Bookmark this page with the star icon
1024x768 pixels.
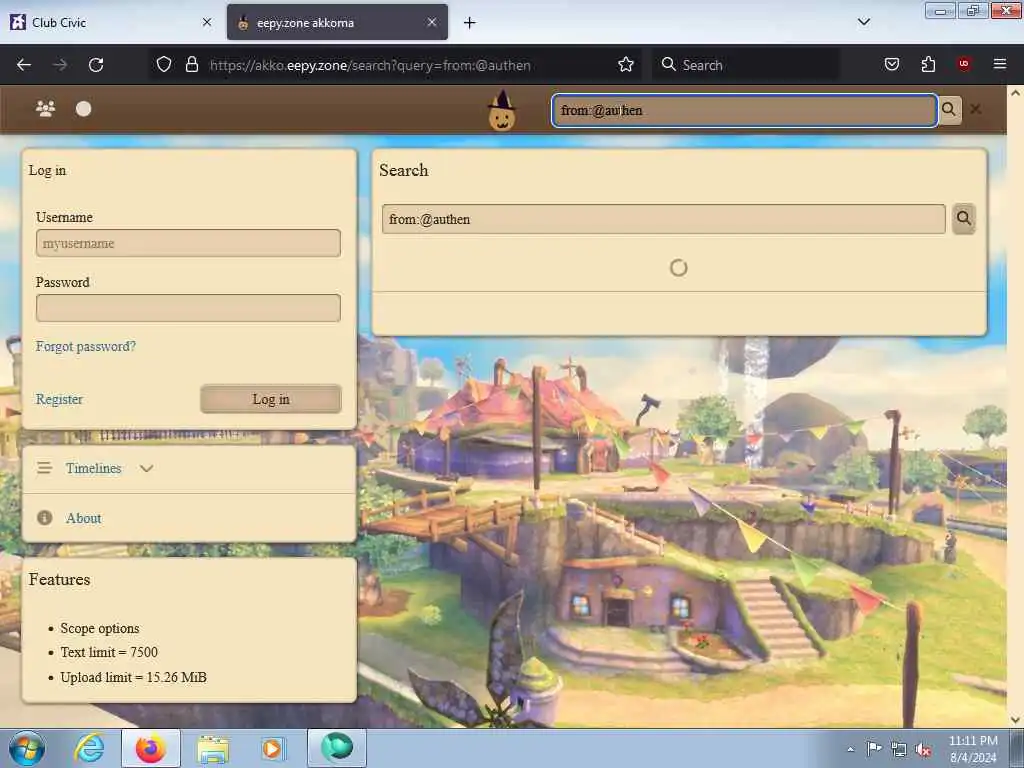pos(626,64)
